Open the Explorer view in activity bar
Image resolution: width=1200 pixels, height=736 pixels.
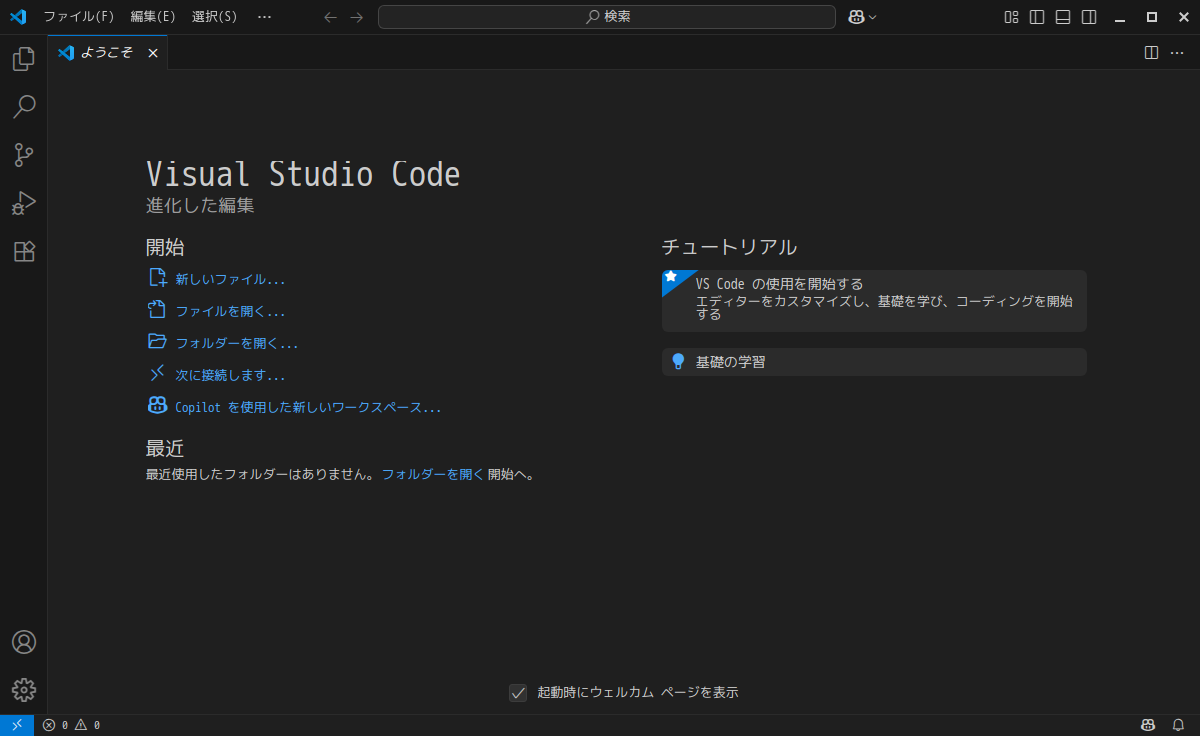(24, 59)
